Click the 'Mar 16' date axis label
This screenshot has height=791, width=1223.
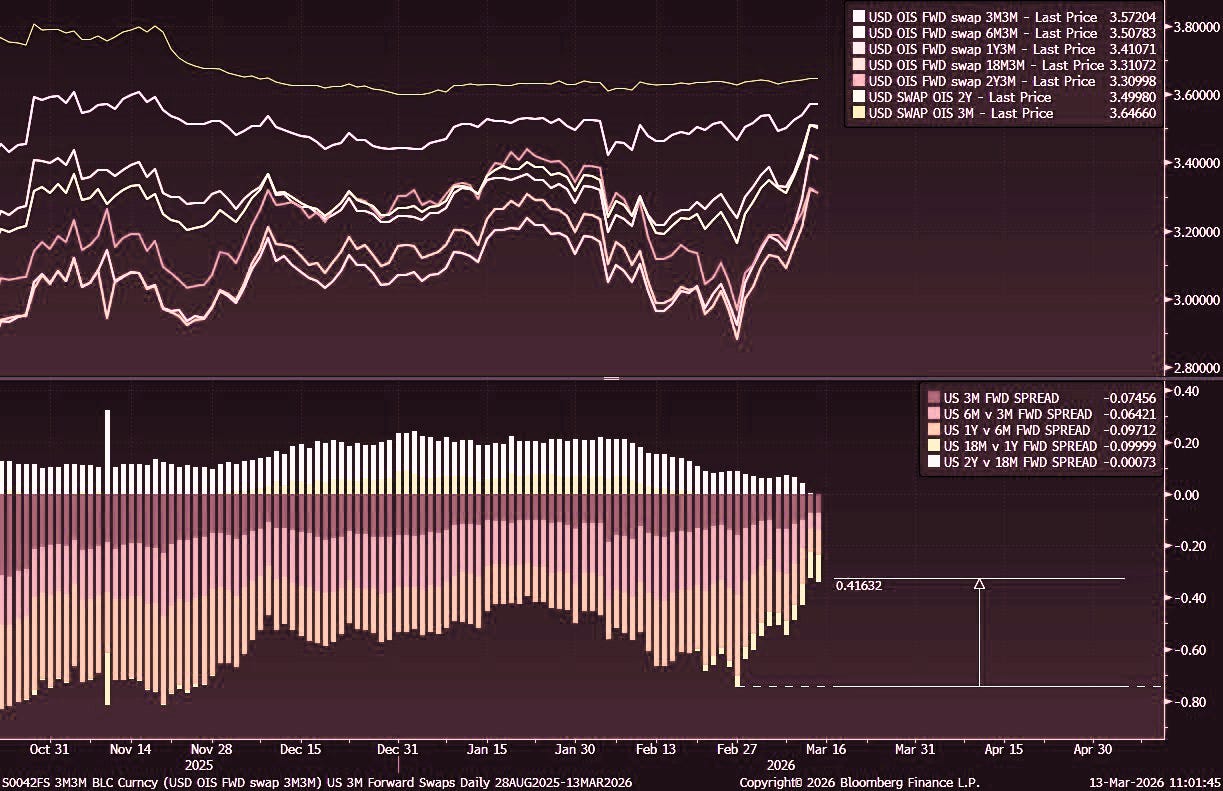[x=825, y=748]
